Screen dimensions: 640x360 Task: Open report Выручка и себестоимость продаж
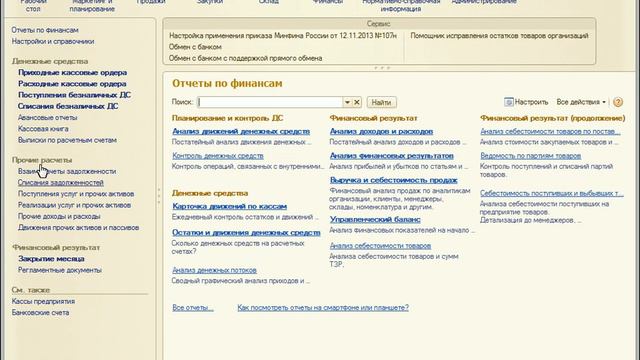click(x=393, y=180)
